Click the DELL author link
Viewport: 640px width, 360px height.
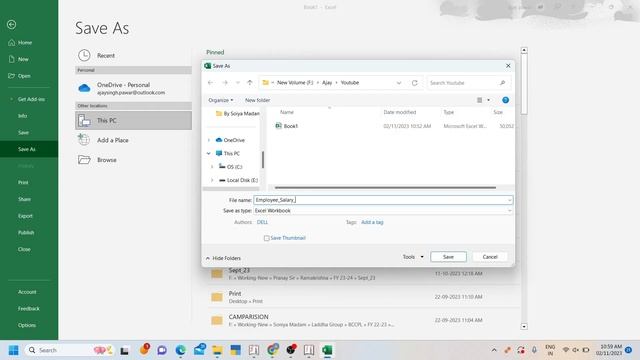click(x=262, y=222)
